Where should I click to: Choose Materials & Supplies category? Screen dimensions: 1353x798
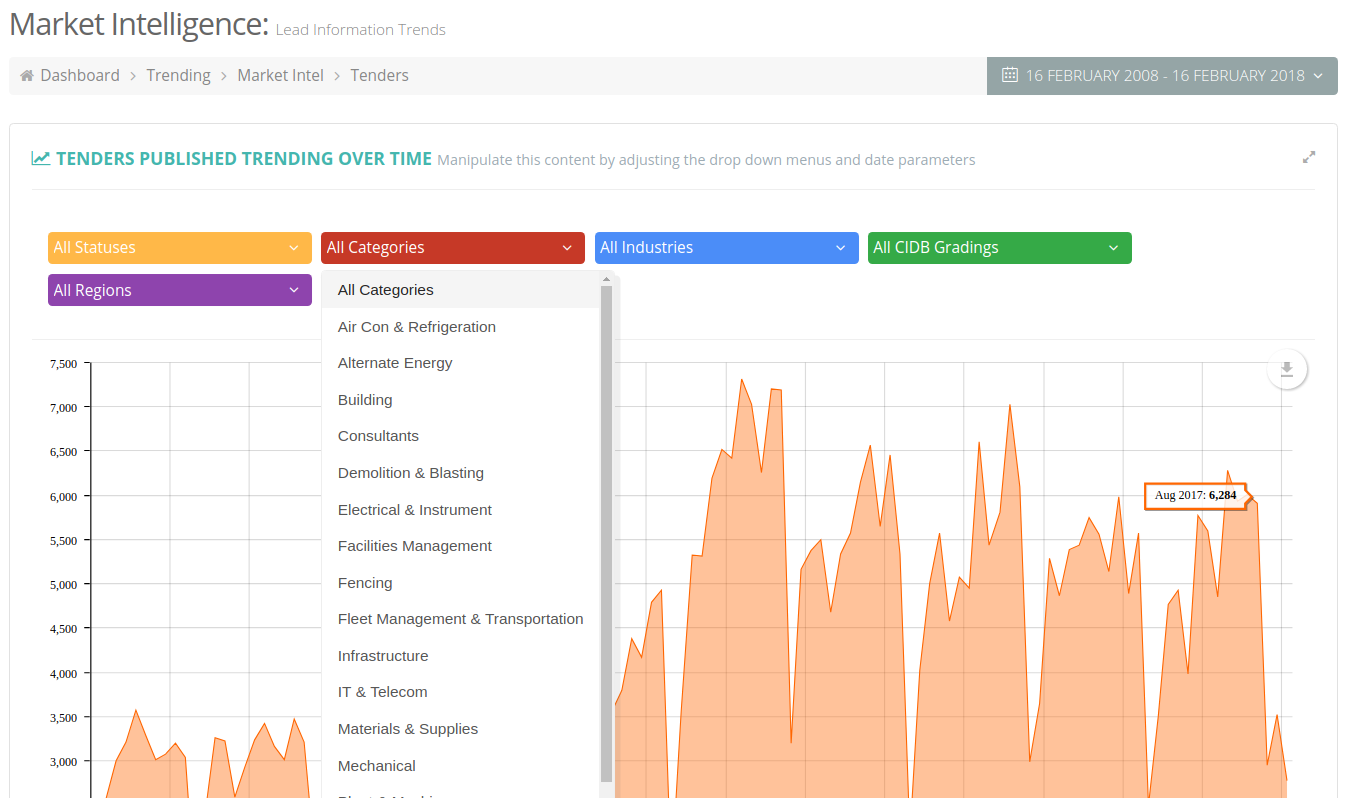pos(461,729)
